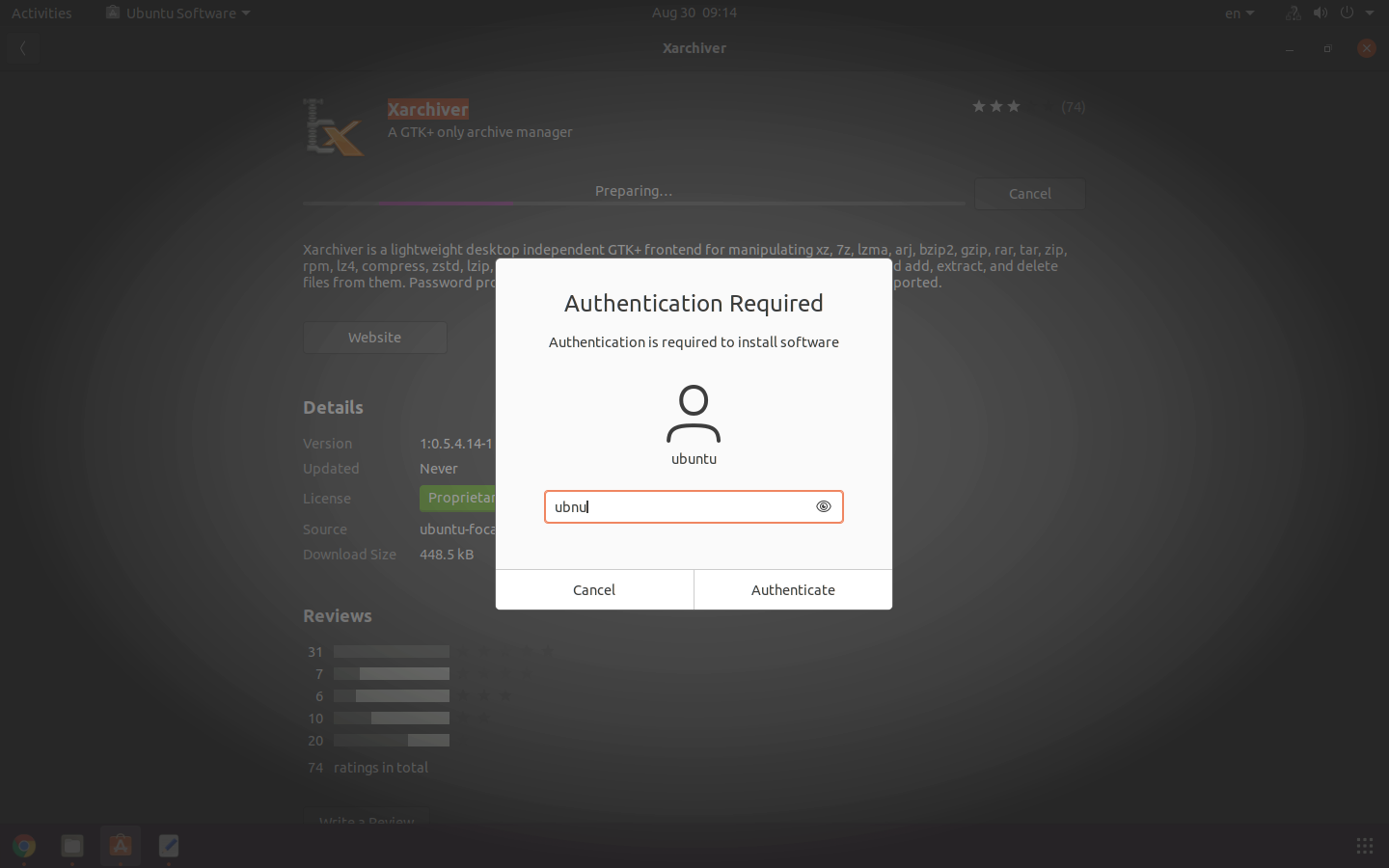Click the Xarchiver title heading
Viewport: 1389px width, 868px height.
pyautogui.click(x=428, y=109)
